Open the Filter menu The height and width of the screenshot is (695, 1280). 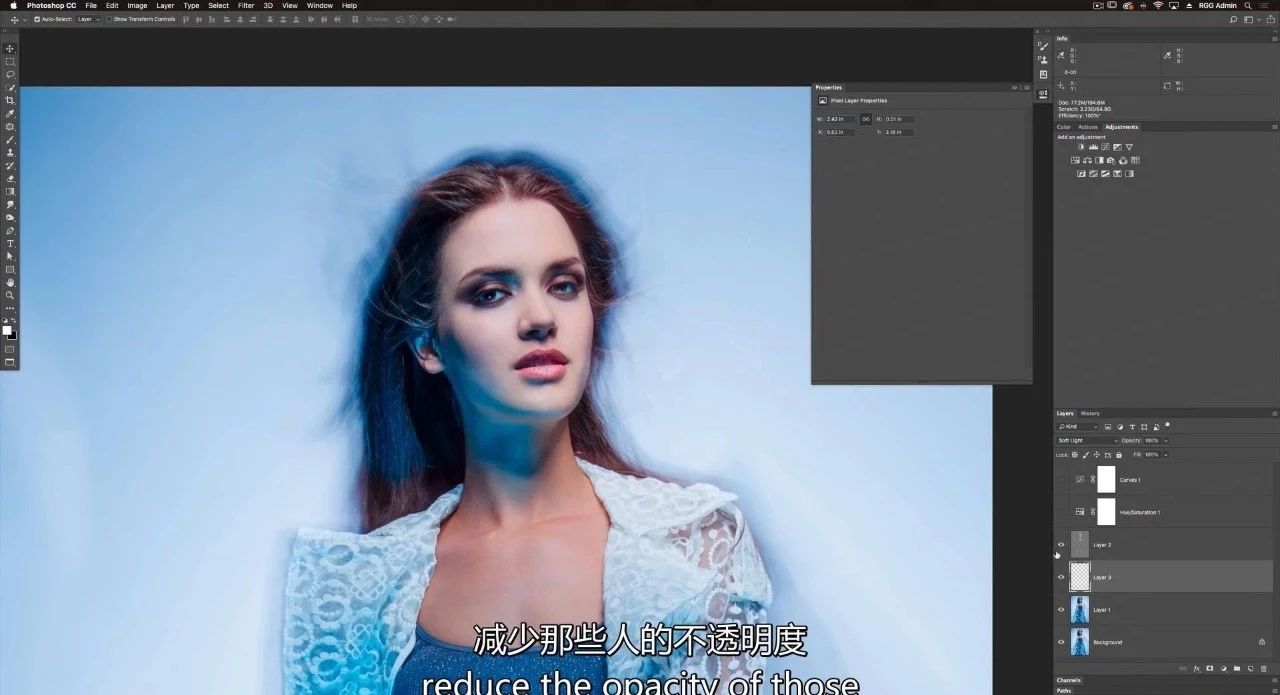coord(245,5)
